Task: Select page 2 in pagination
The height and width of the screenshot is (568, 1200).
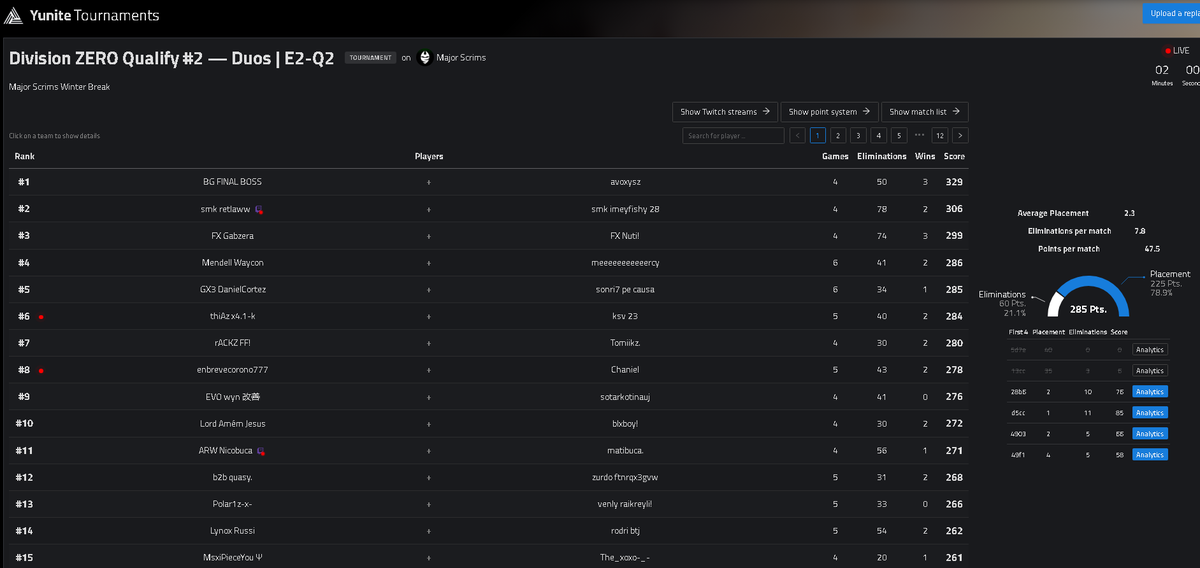Action: pos(838,135)
